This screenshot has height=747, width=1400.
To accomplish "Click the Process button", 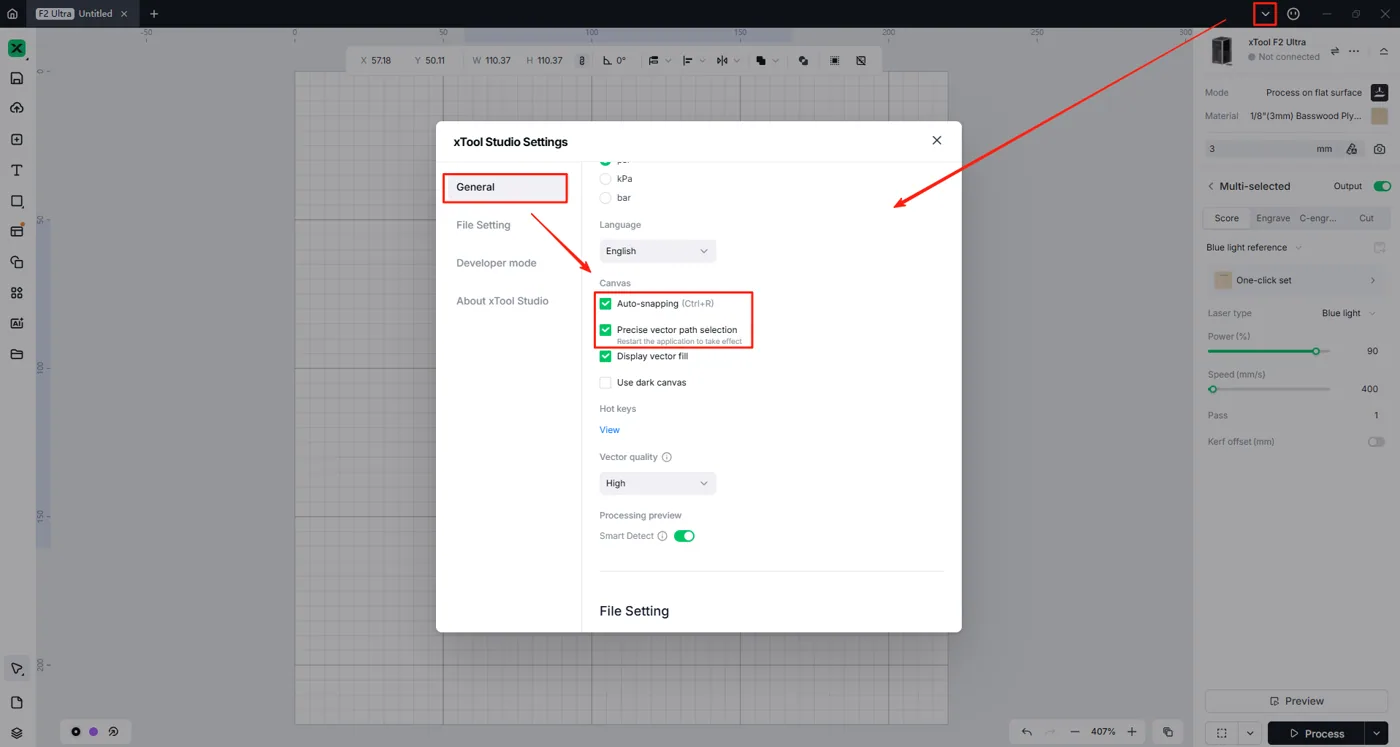I will (1316, 733).
